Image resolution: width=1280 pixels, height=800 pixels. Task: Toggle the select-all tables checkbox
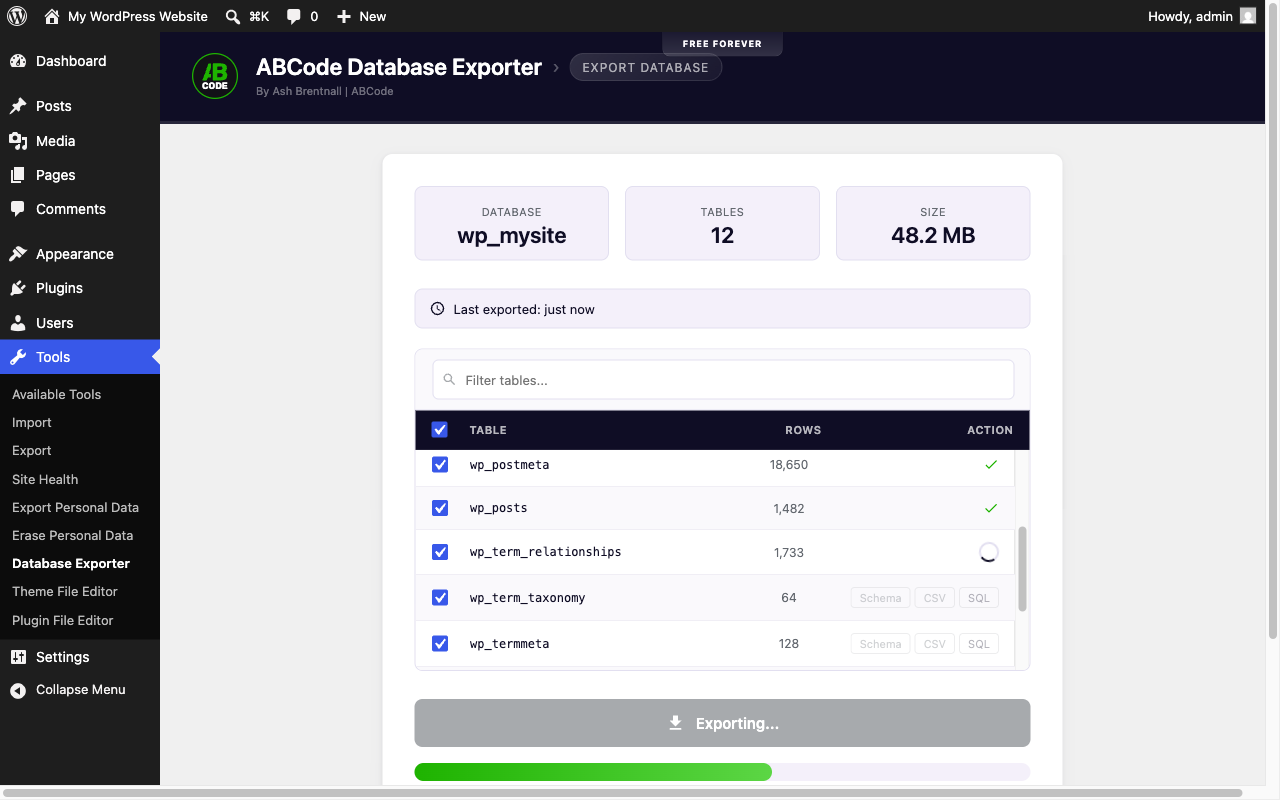click(x=440, y=430)
